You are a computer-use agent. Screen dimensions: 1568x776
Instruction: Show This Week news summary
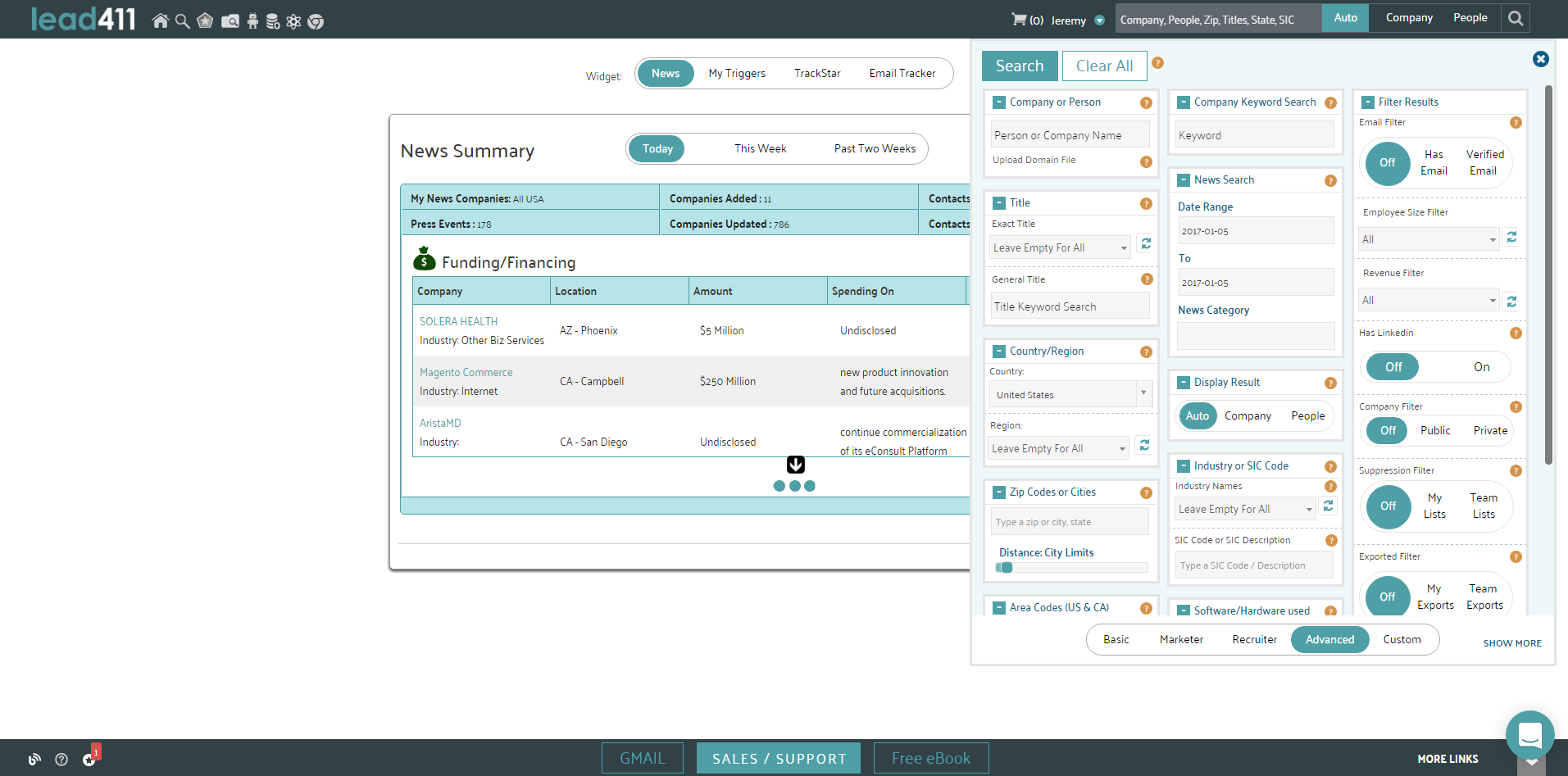(x=760, y=149)
